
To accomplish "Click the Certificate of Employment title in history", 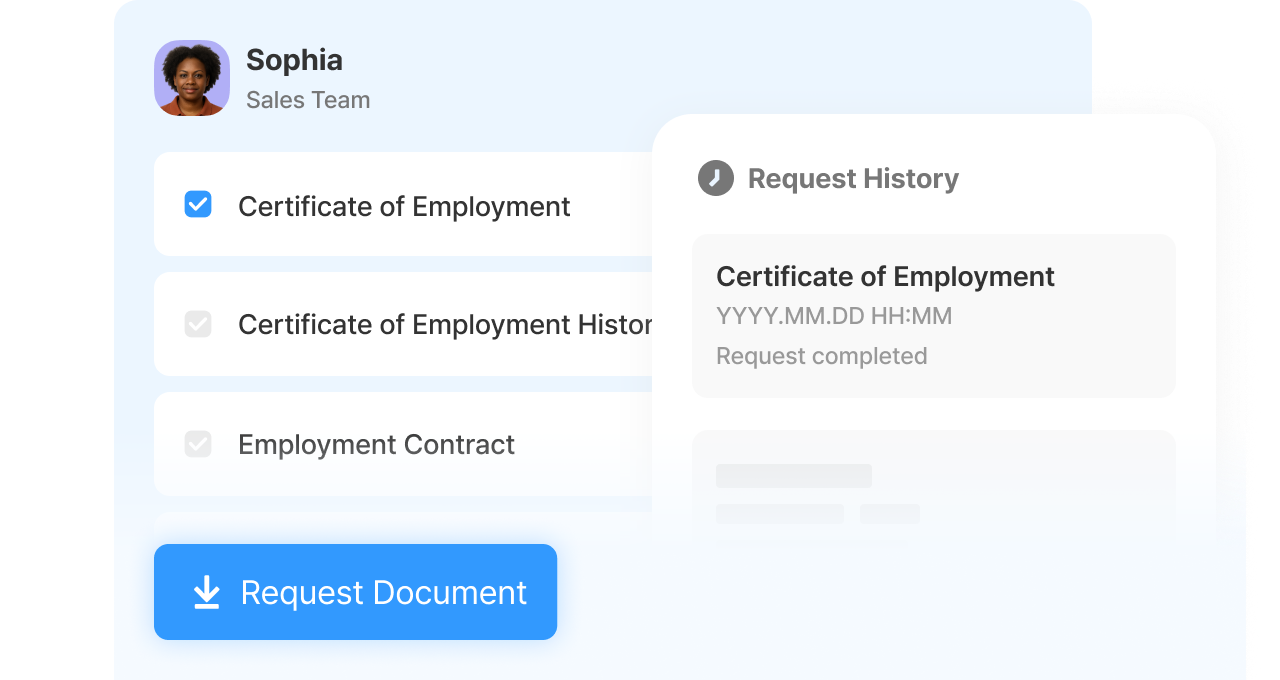I will [x=885, y=276].
